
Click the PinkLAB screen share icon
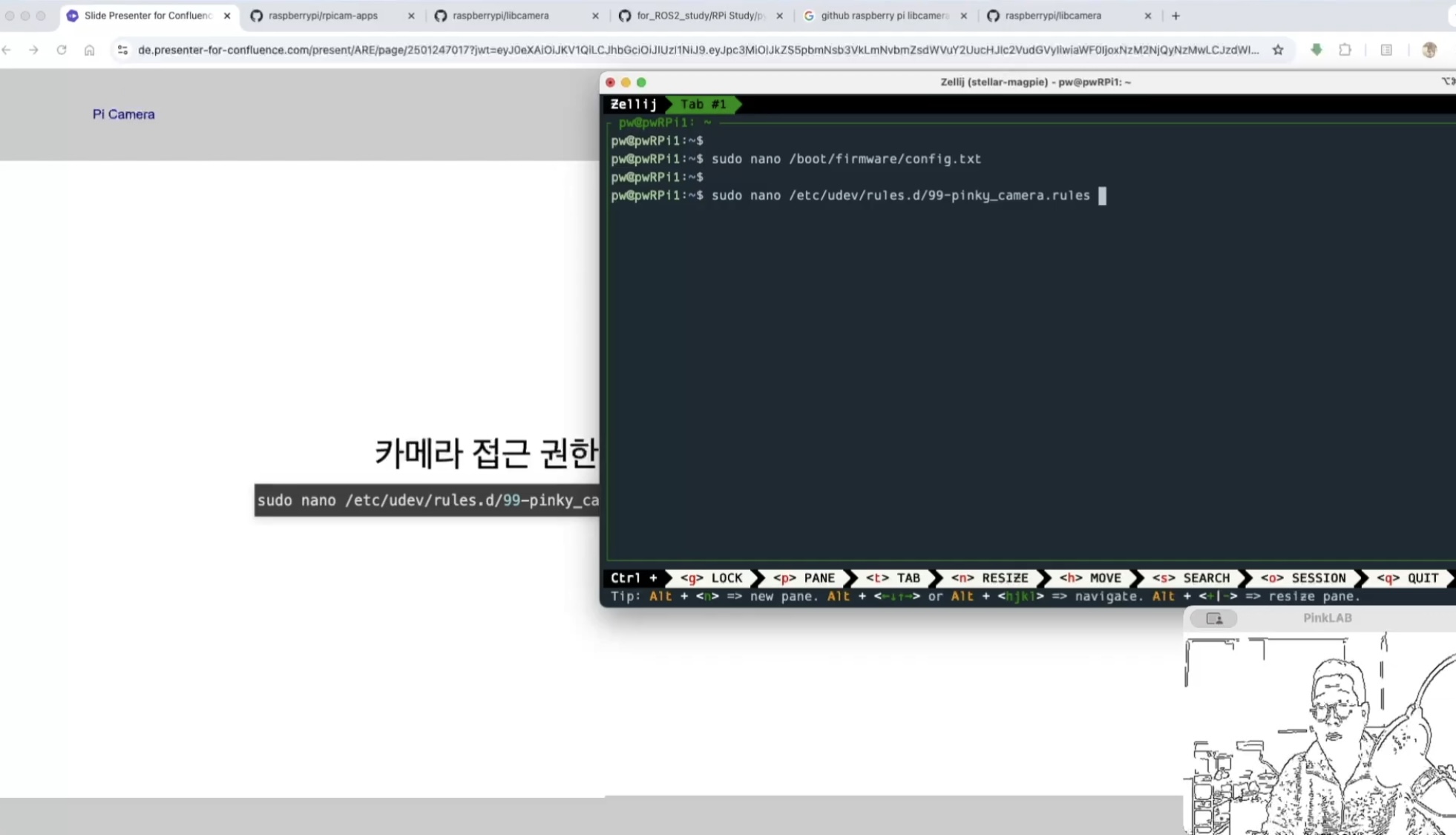[1214, 618]
